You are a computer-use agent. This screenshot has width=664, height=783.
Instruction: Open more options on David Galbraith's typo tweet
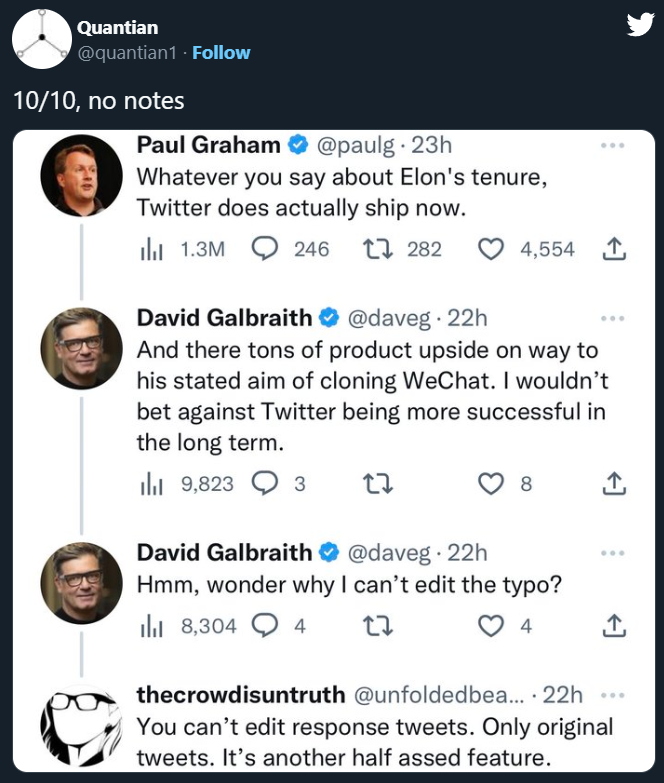(612, 552)
